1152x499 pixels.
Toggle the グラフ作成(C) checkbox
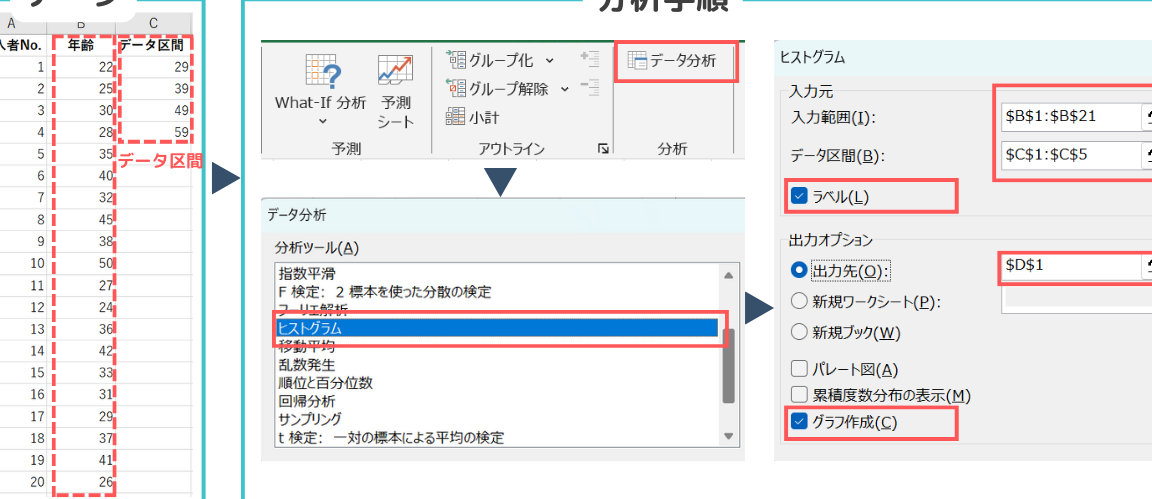point(799,422)
